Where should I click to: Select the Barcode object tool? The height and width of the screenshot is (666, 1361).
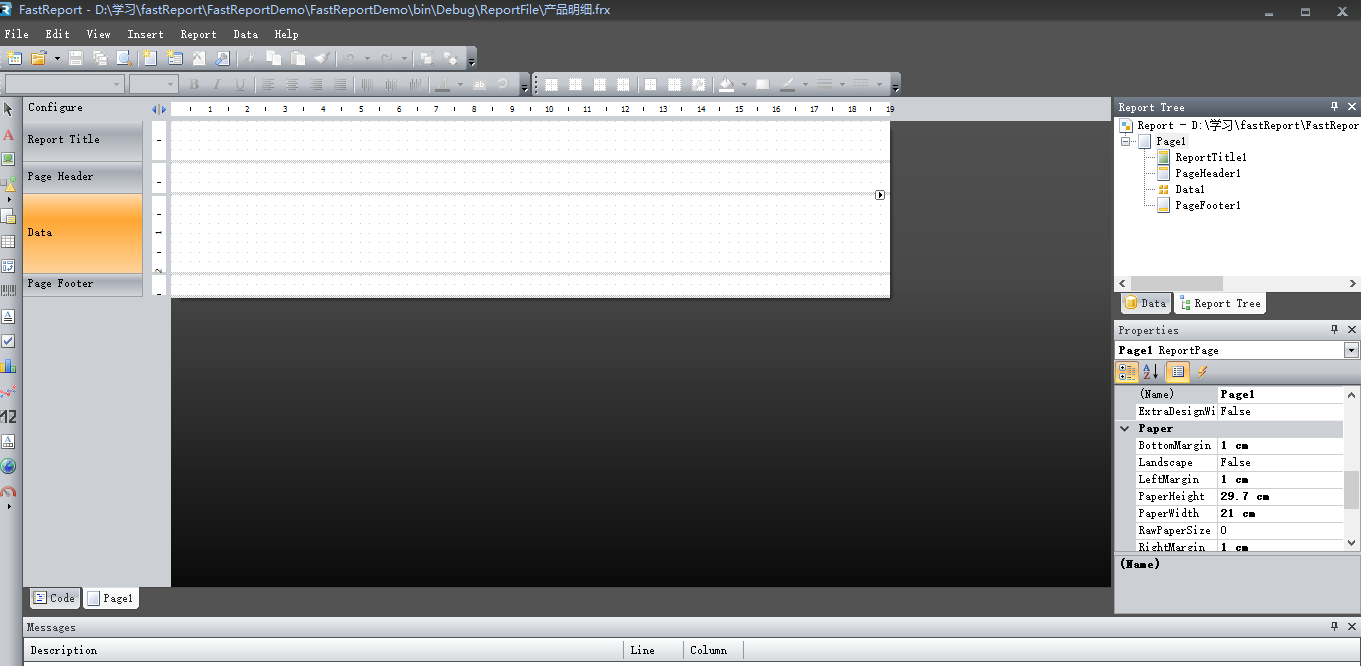coord(8,291)
